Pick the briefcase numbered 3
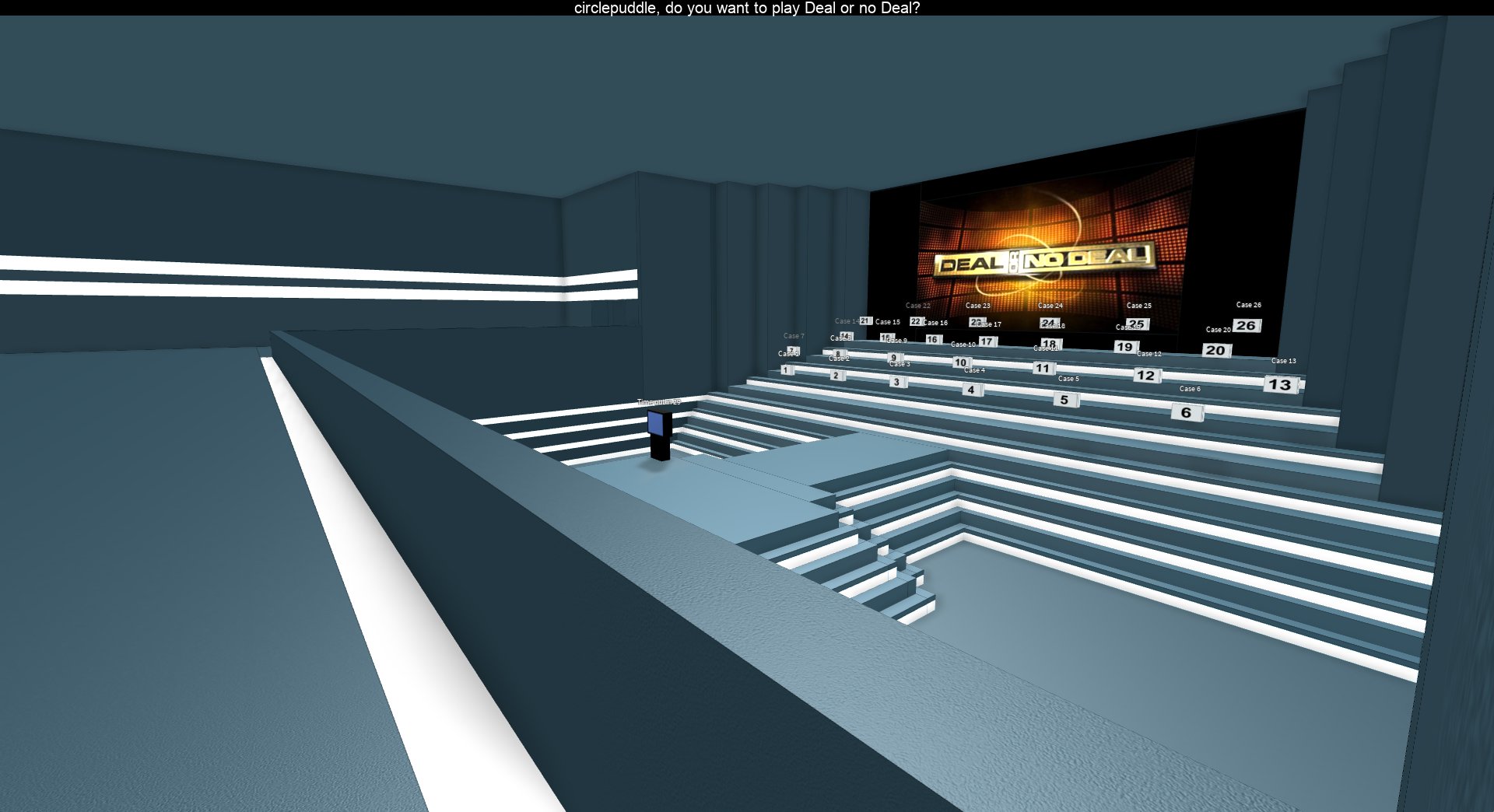The width and height of the screenshot is (1494, 812). [x=897, y=382]
